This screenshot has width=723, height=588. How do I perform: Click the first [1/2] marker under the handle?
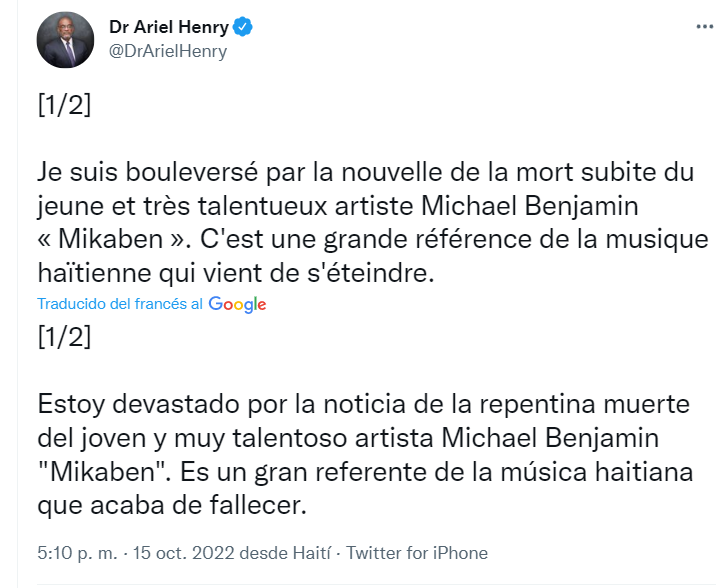click(x=64, y=106)
